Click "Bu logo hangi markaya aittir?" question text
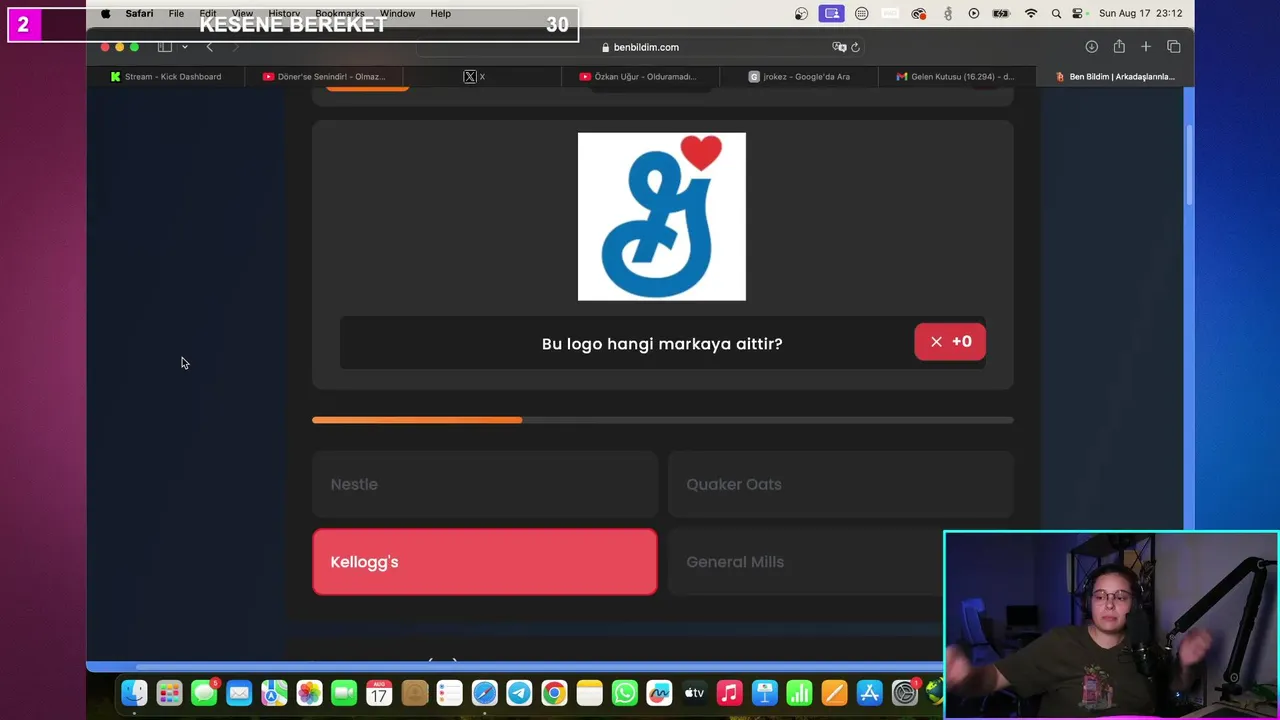Image resolution: width=1280 pixels, height=720 pixels. point(662,343)
